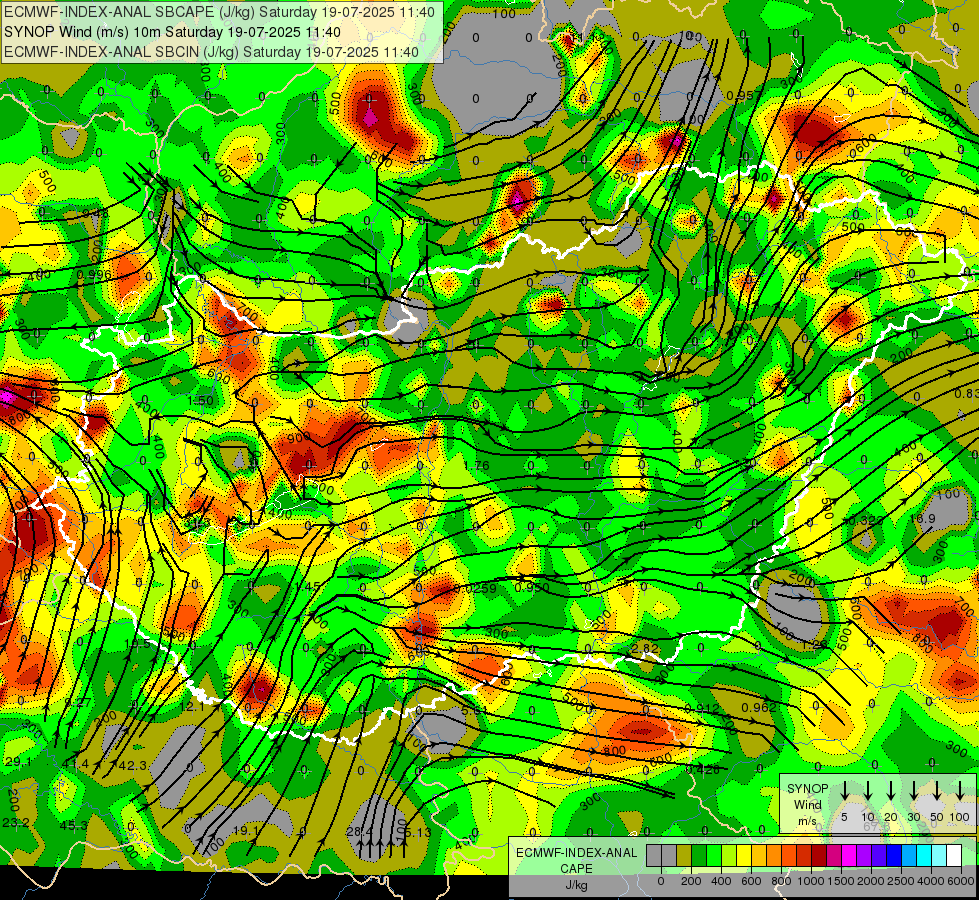Click the '2500' tick label on legend
This screenshot has height=900, width=979.
click(901, 881)
